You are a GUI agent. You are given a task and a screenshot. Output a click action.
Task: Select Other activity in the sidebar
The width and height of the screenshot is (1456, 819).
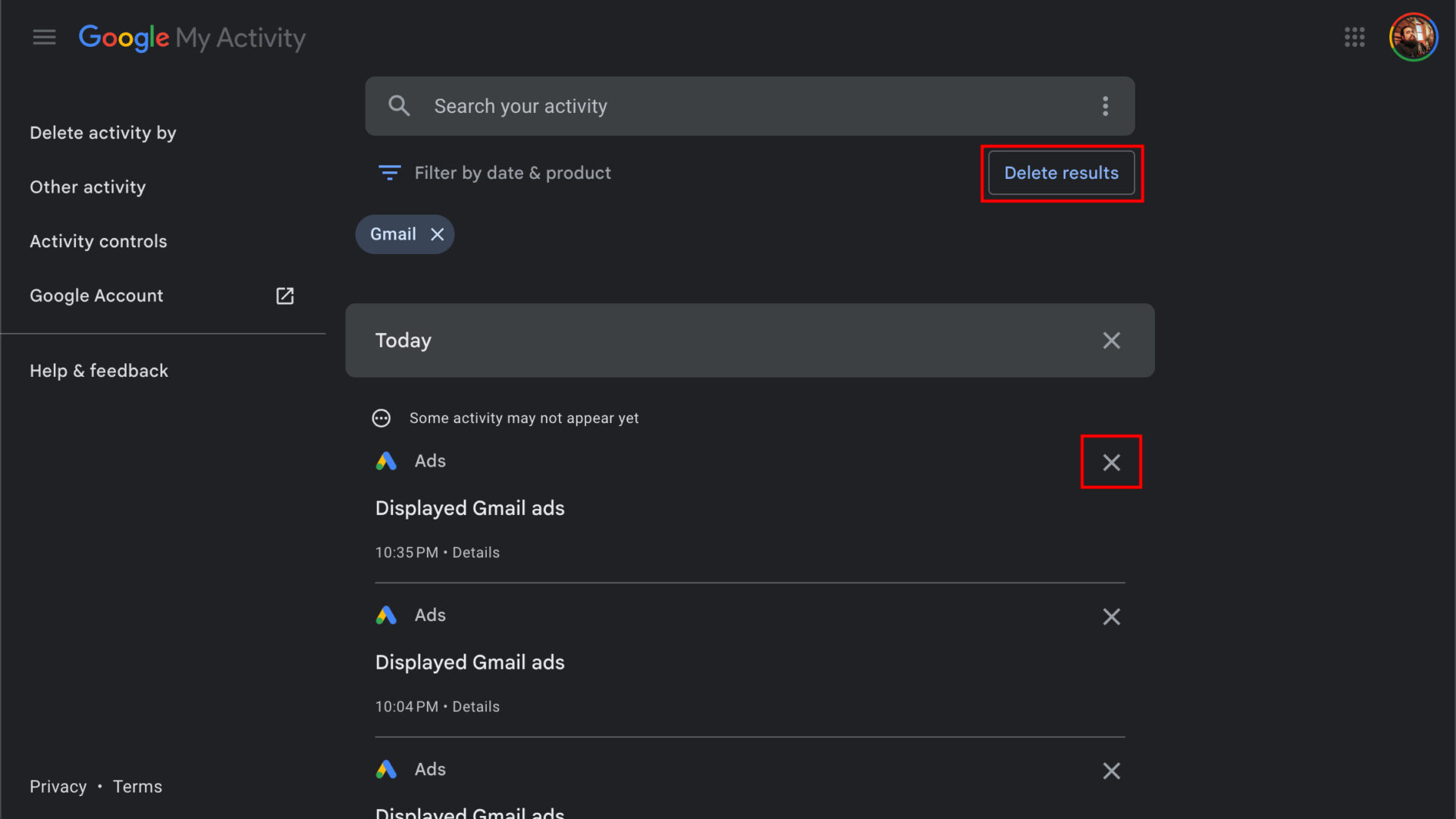point(87,187)
